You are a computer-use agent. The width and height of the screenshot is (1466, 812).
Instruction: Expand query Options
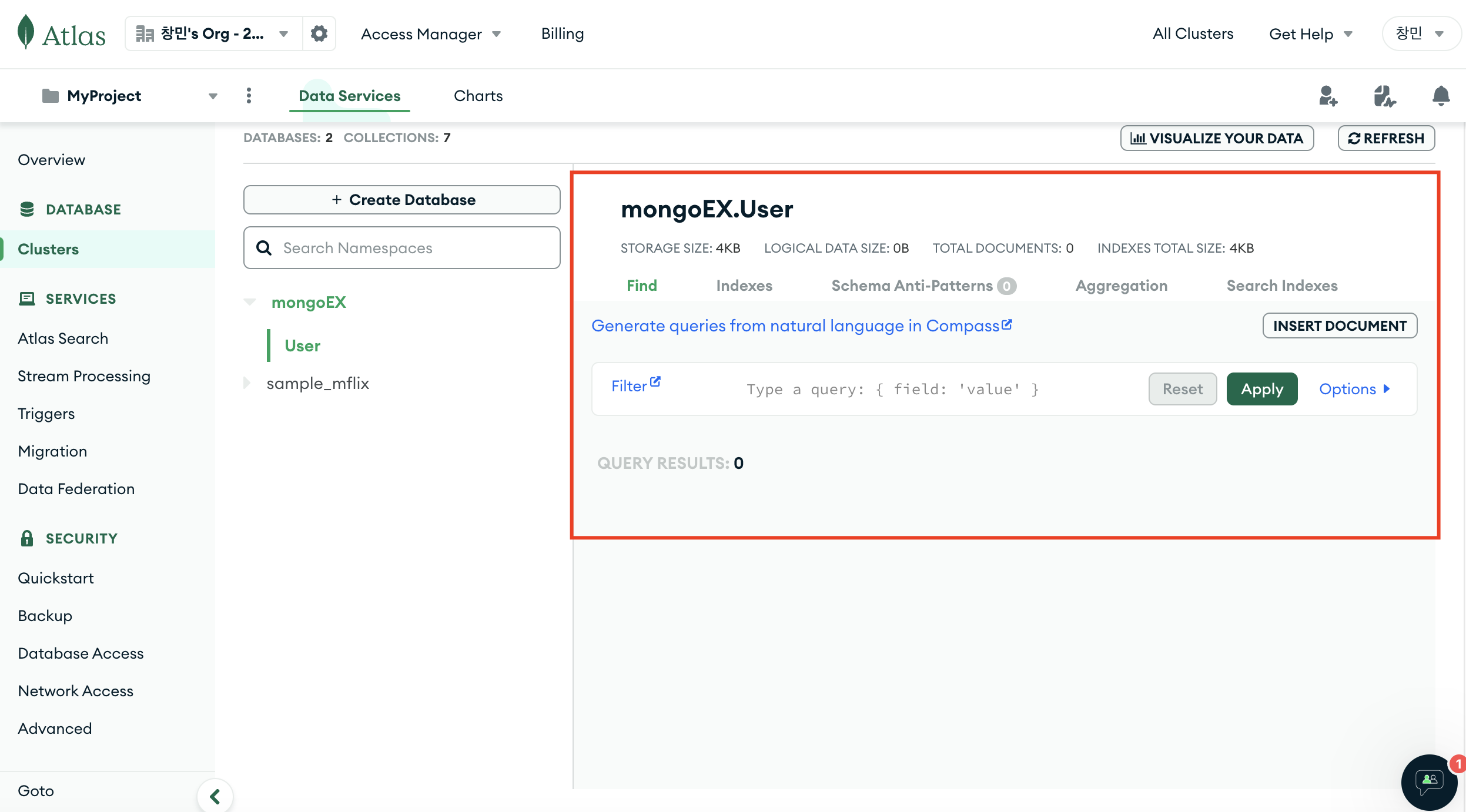(x=1354, y=389)
